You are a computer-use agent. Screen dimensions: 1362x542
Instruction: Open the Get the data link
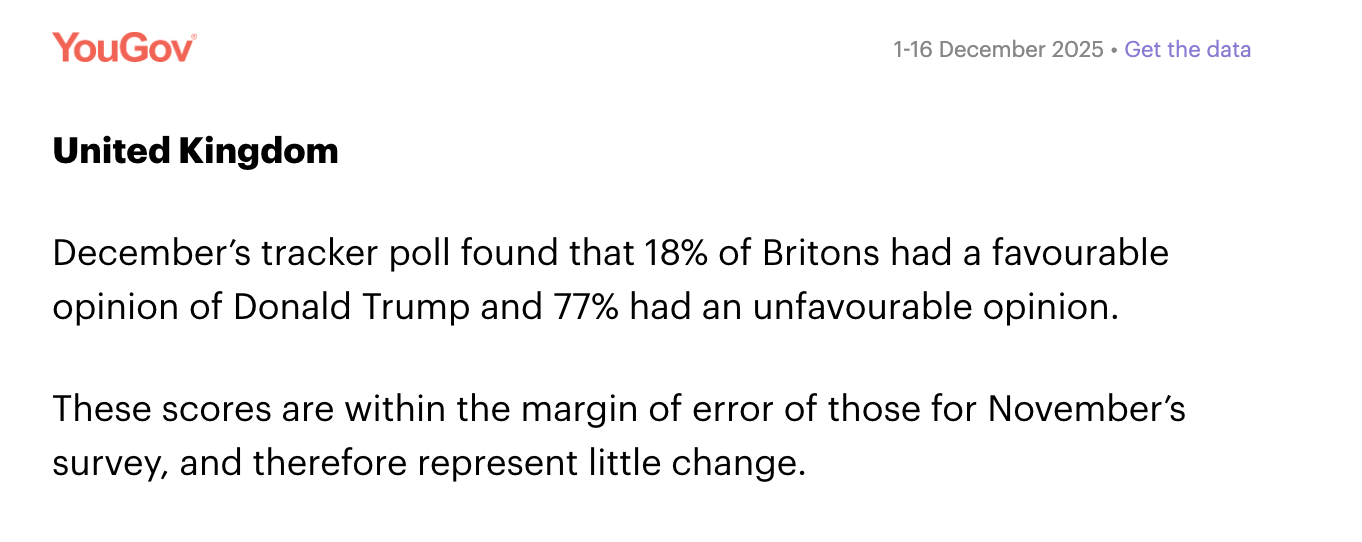click(1187, 49)
